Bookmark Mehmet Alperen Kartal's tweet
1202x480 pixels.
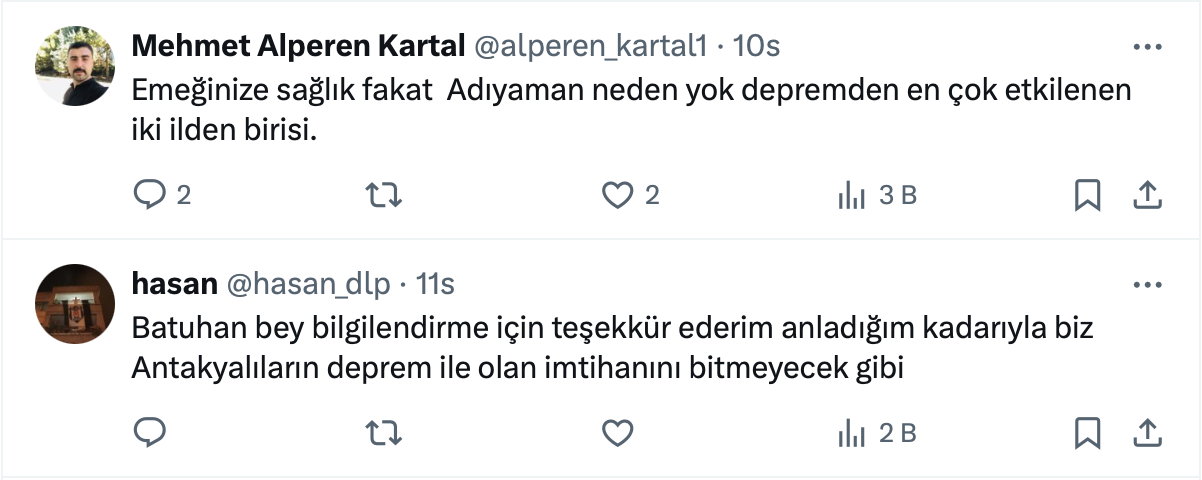tap(1087, 195)
